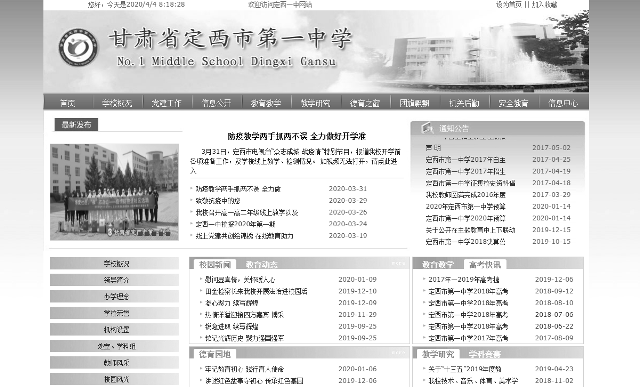
Task: Switch to the 校园新闻 tab
Action: [215, 265]
